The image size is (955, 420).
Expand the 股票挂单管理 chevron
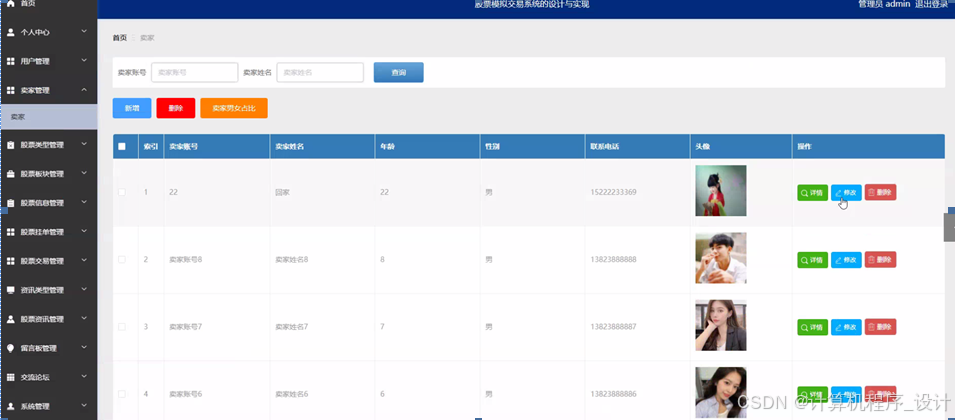[x=84, y=231]
